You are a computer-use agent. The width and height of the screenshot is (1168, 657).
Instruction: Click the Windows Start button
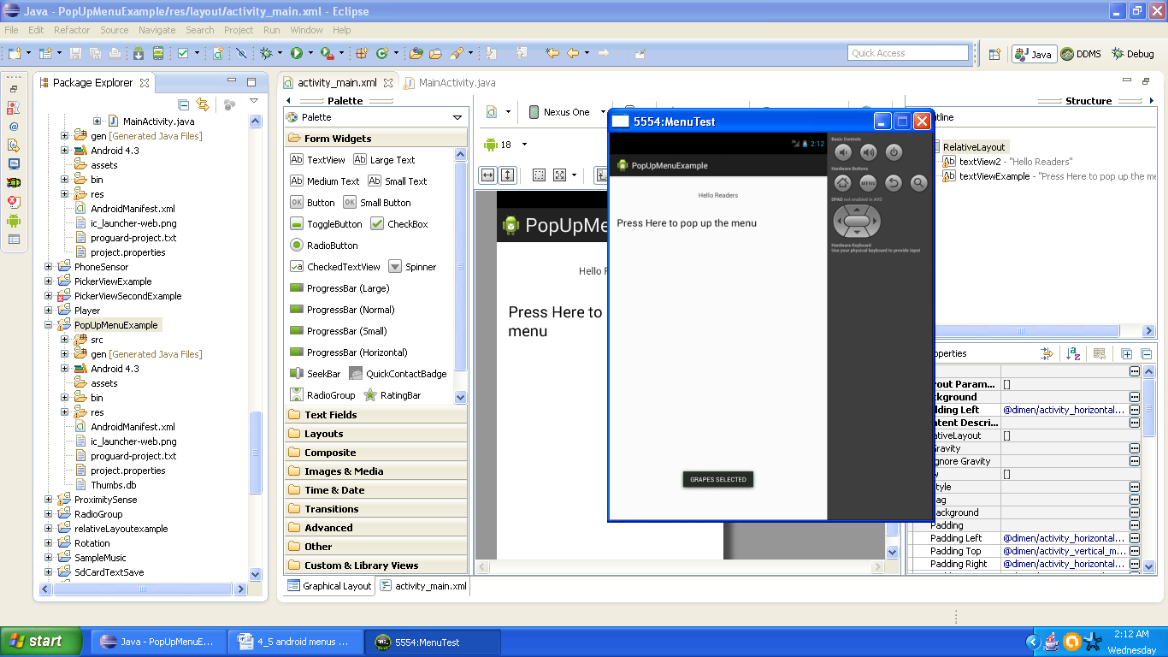[x=41, y=641]
